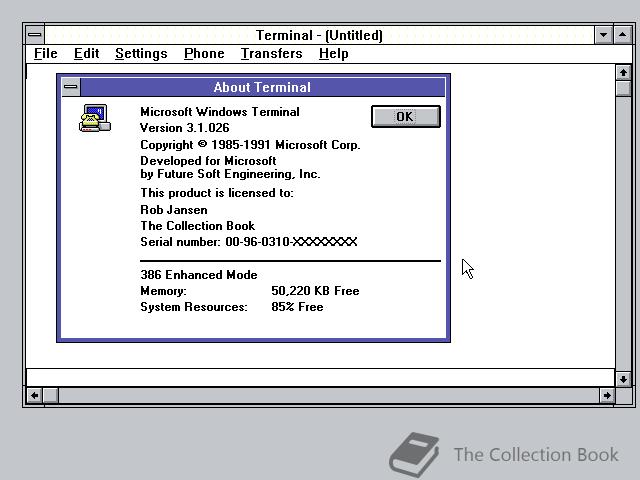Click text '386 Enhanced Mode'

pyautogui.click(x=199, y=275)
